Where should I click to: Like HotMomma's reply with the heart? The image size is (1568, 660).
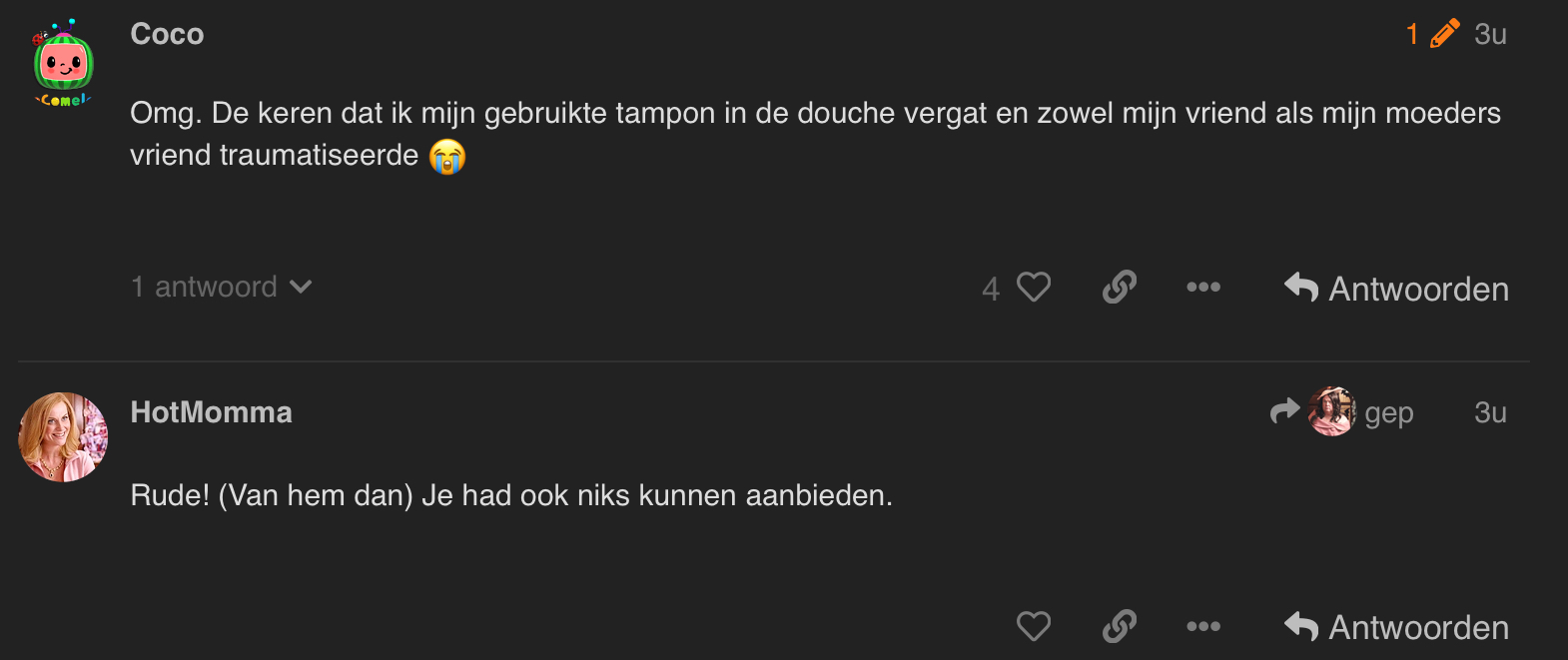point(1034,627)
